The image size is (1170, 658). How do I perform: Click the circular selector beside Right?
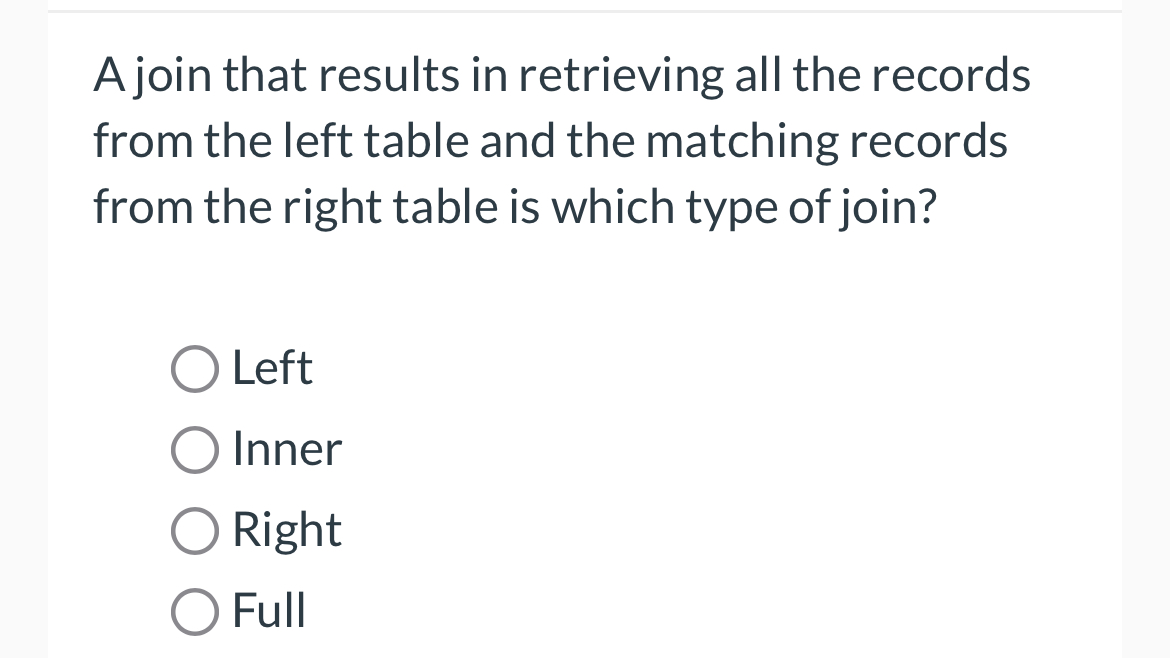click(x=195, y=530)
